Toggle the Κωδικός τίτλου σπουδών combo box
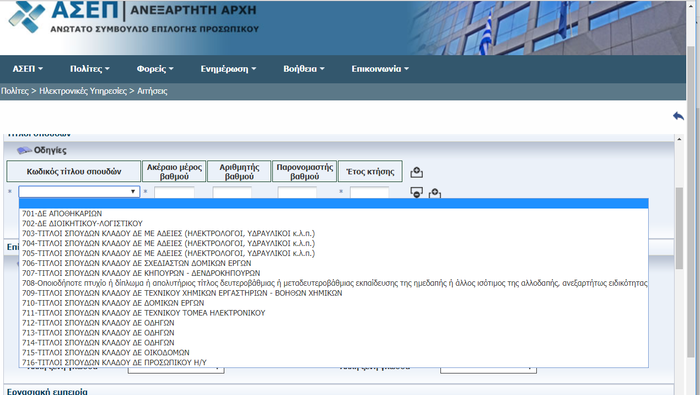 pyautogui.click(x=79, y=191)
